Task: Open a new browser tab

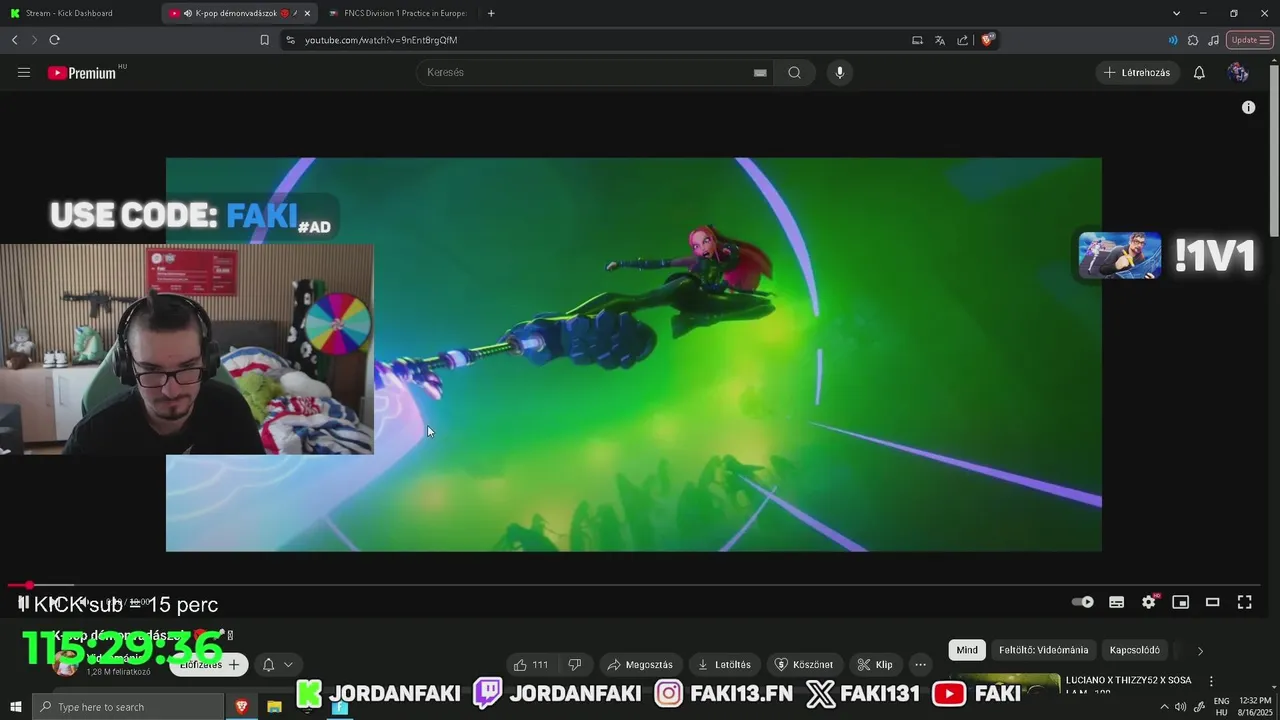Action: click(x=491, y=13)
